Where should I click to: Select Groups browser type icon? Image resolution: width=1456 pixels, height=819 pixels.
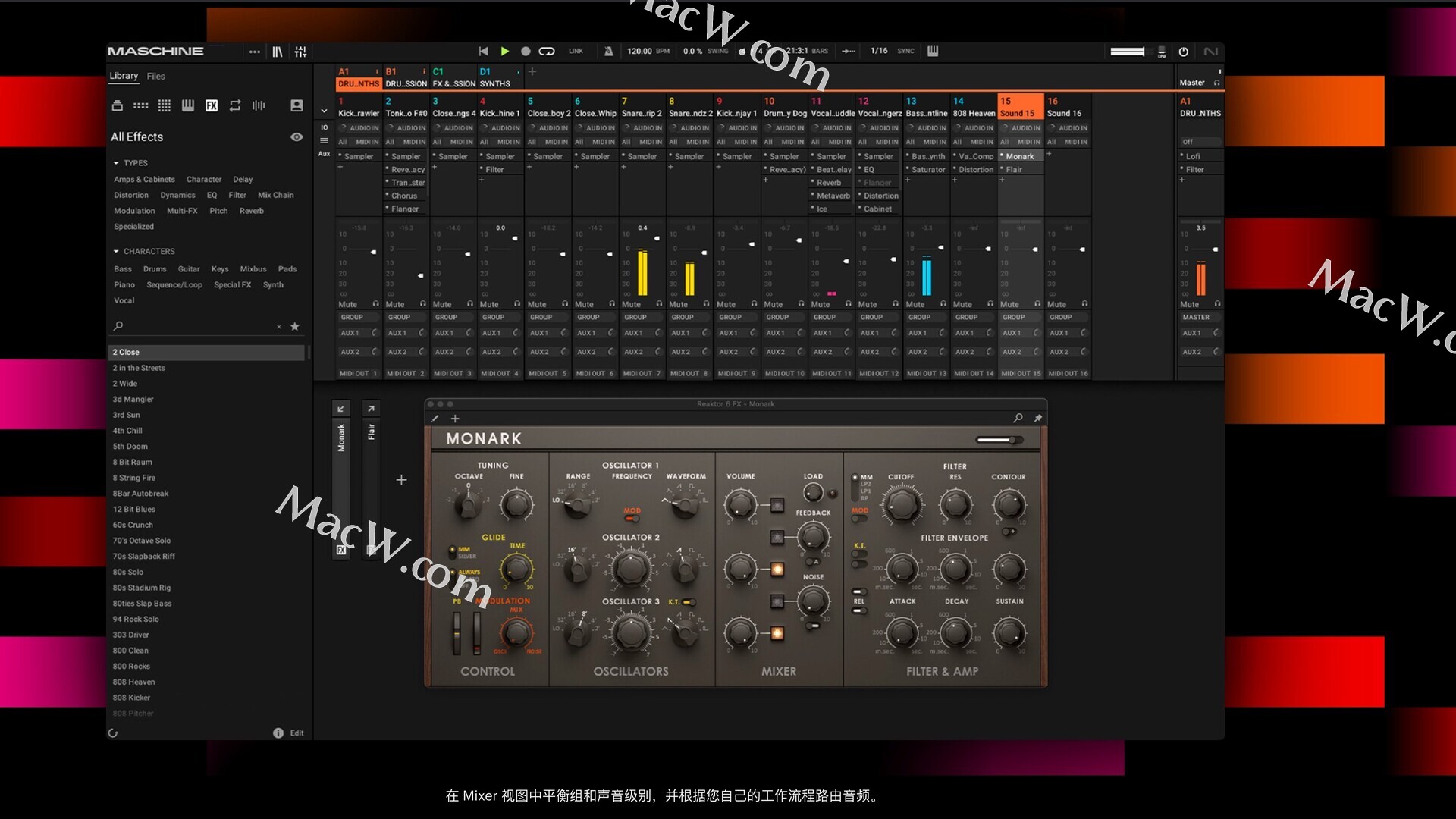coord(140,105)
